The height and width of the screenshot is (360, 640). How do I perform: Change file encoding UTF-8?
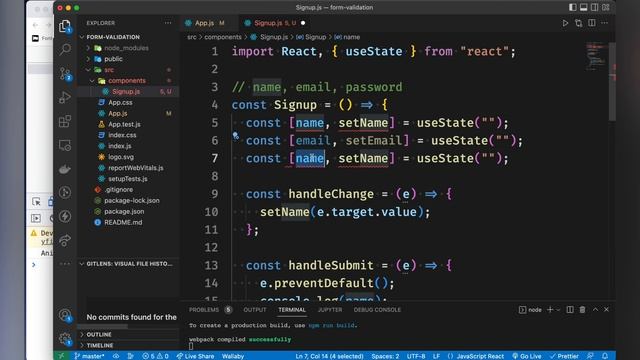click(x=416, y=356)
